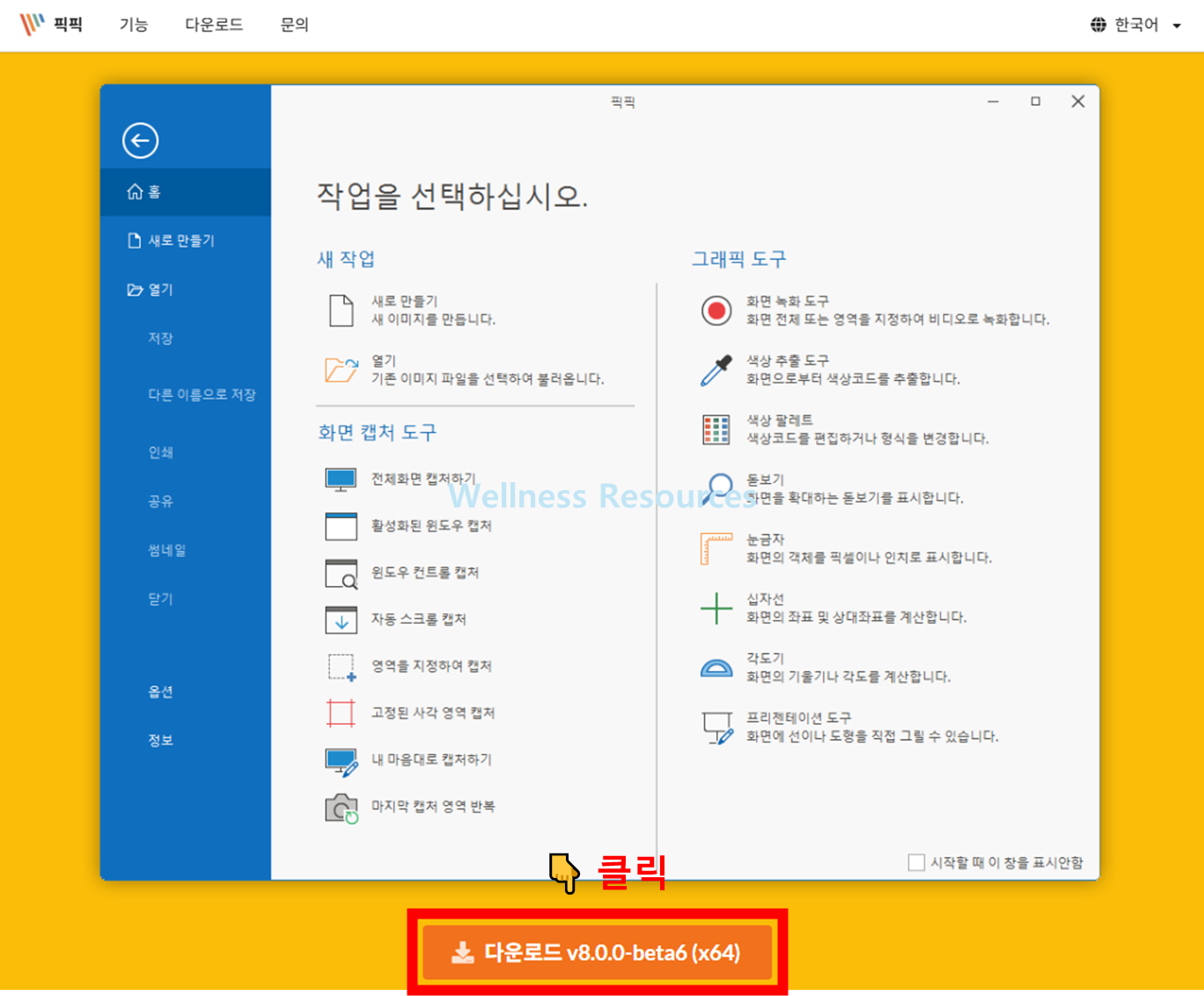Image resolution: width=1204 pixels, height=996 pixels.
Task: Click 저장 in the sidebar
Action: 160,338
